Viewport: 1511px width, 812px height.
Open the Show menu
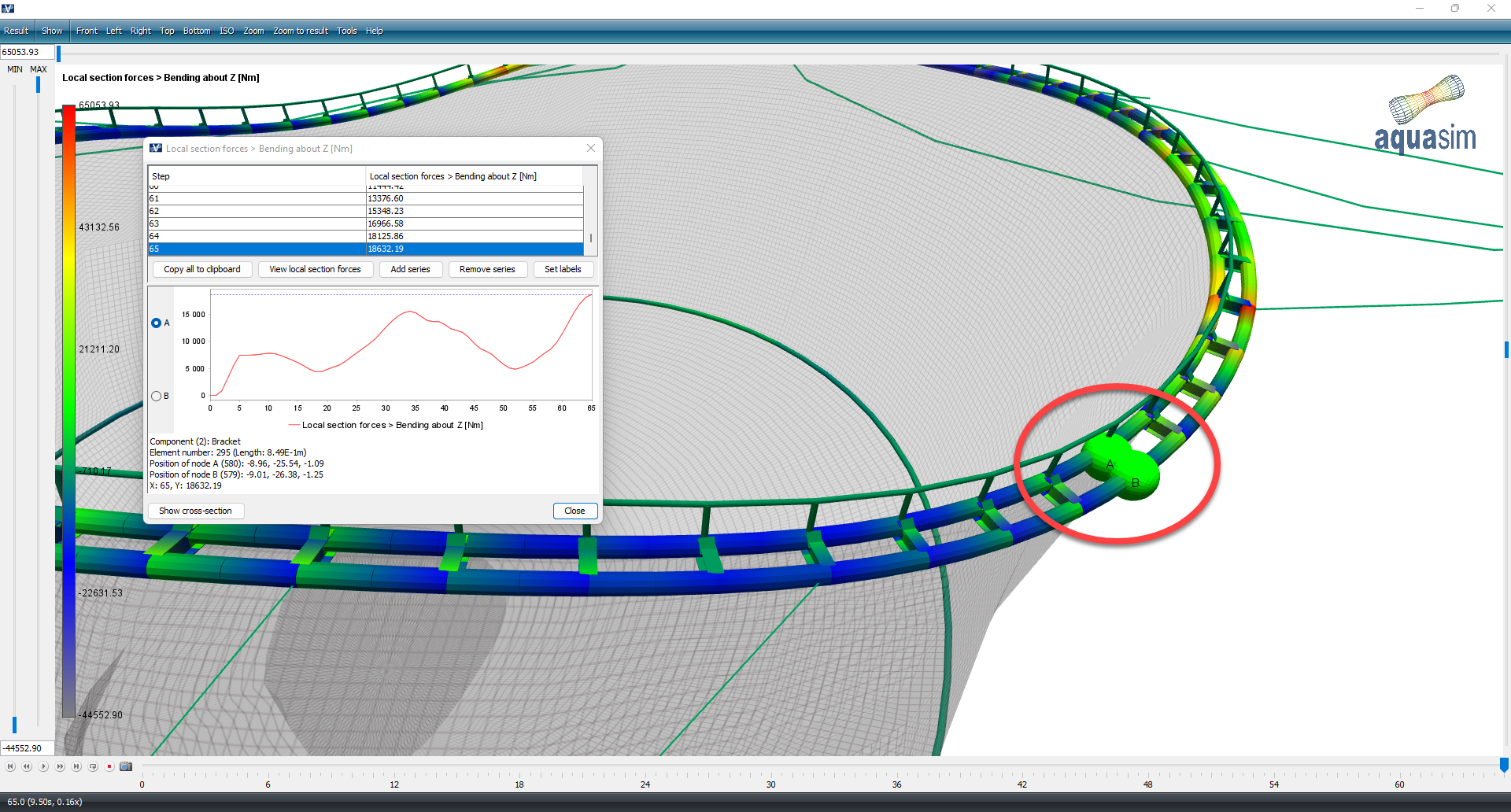coord(52,31)
